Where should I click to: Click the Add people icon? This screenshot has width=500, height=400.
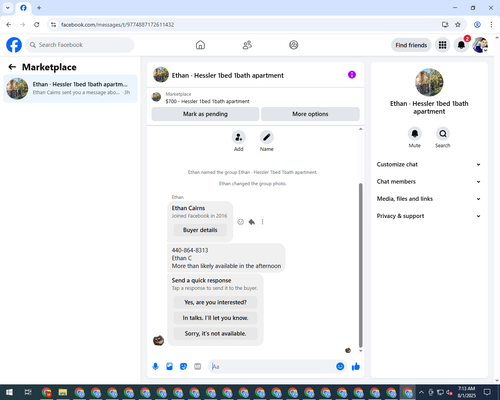pyautogui.click(x=239, y=137)
